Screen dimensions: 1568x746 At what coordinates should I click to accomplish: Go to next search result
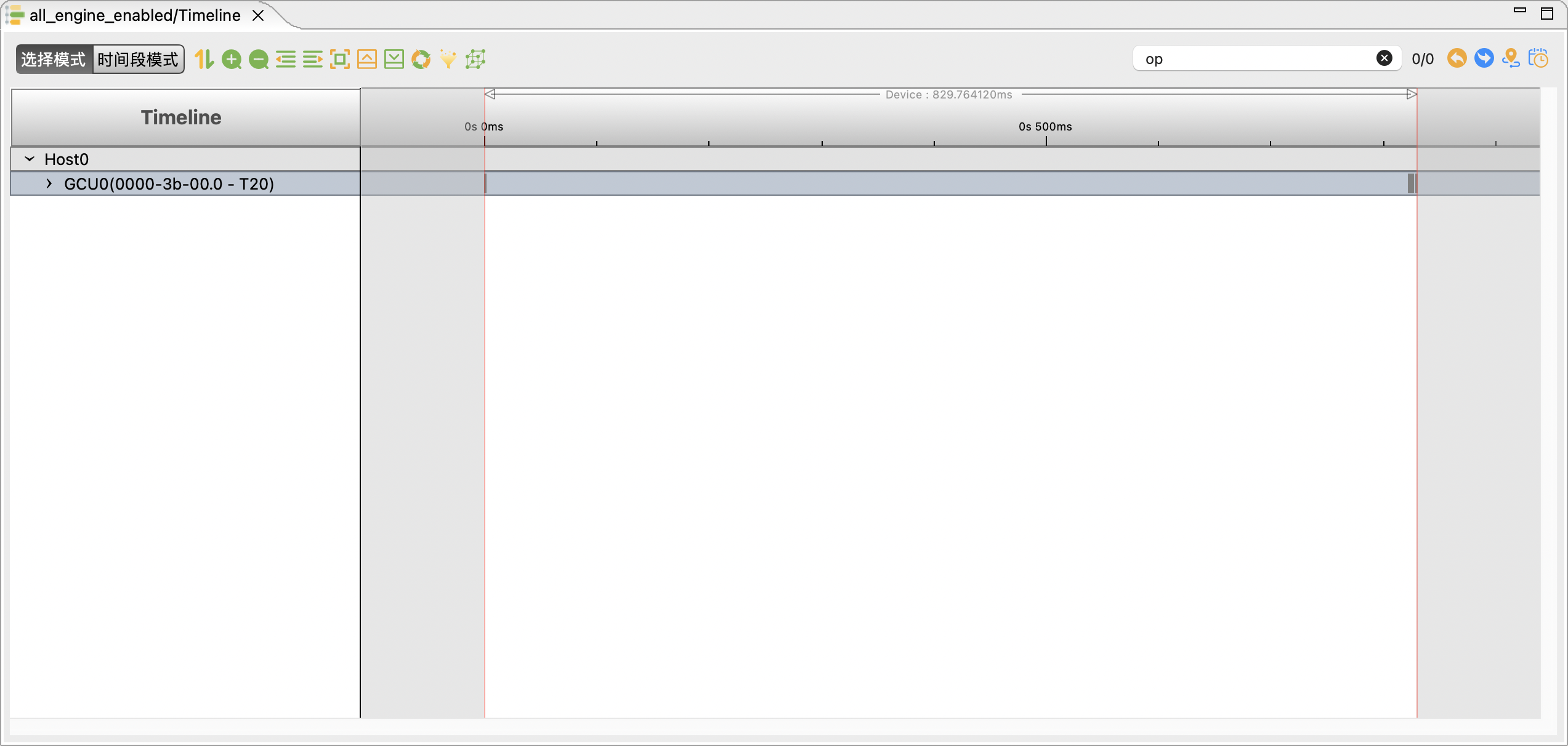[x=1484, y=58]
